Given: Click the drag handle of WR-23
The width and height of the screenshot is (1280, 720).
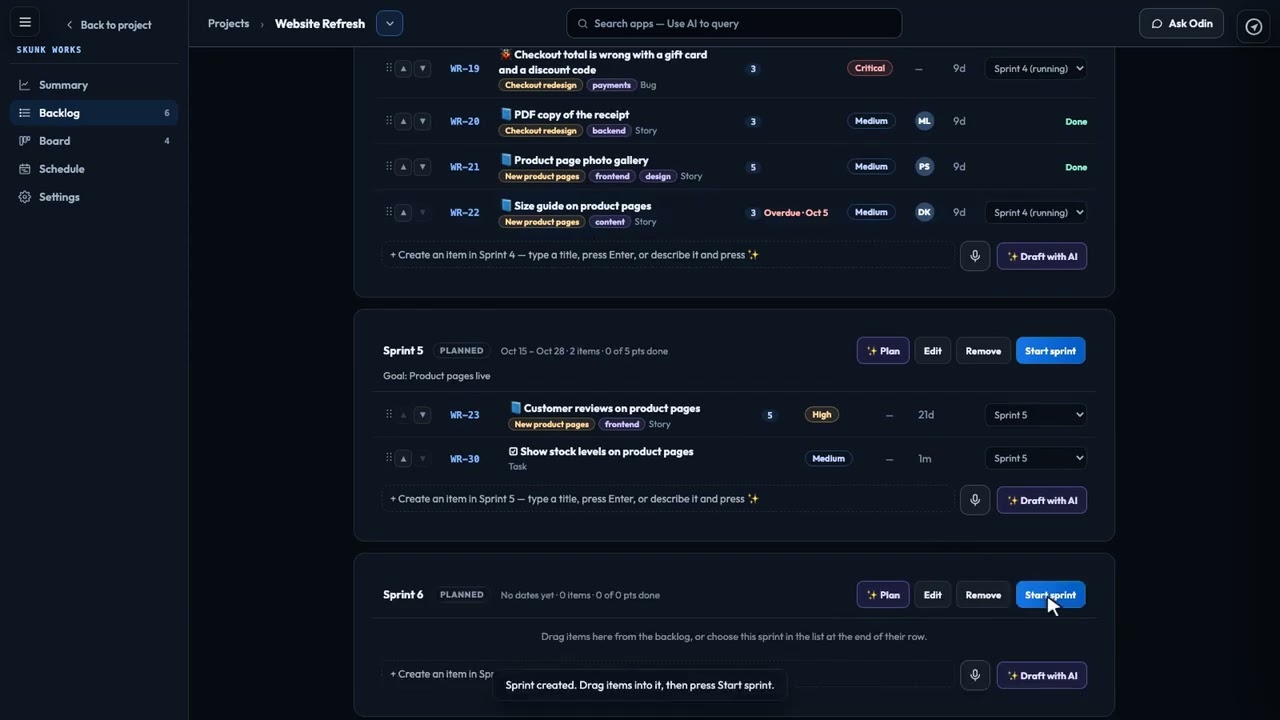Looking at the screenshot, I should coord(388,414).
